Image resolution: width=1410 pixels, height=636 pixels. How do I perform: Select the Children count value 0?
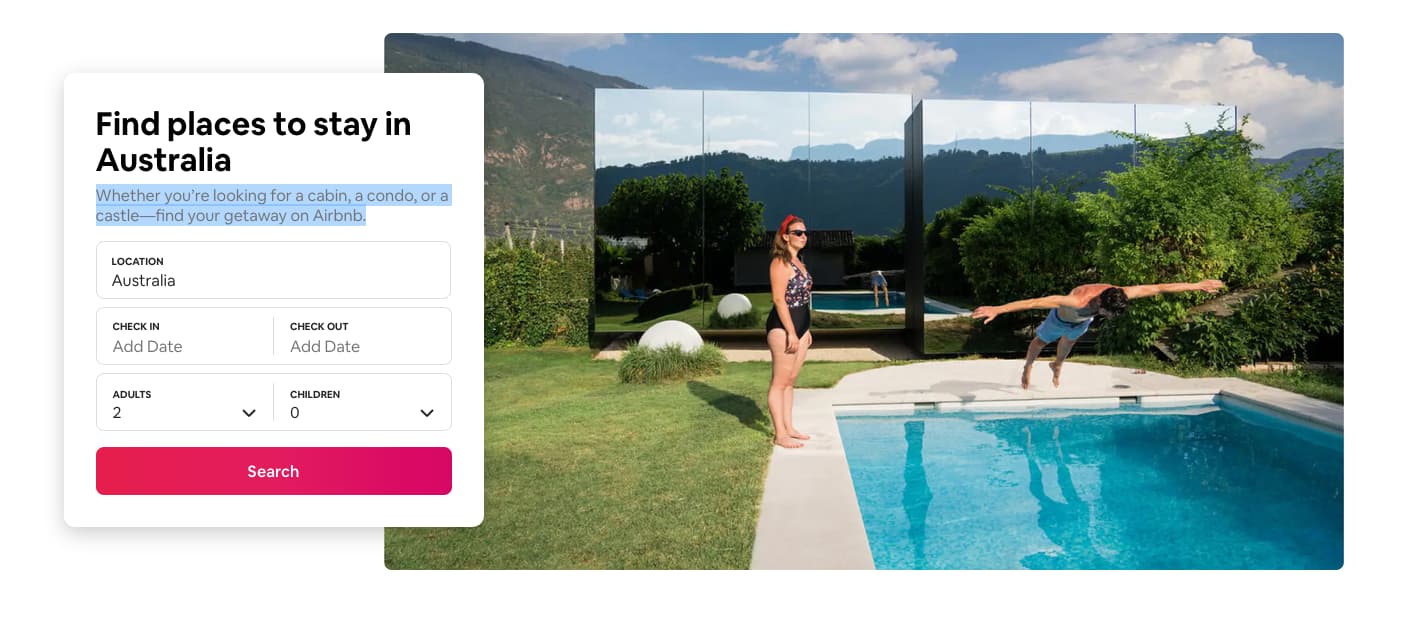click(295, 413)
